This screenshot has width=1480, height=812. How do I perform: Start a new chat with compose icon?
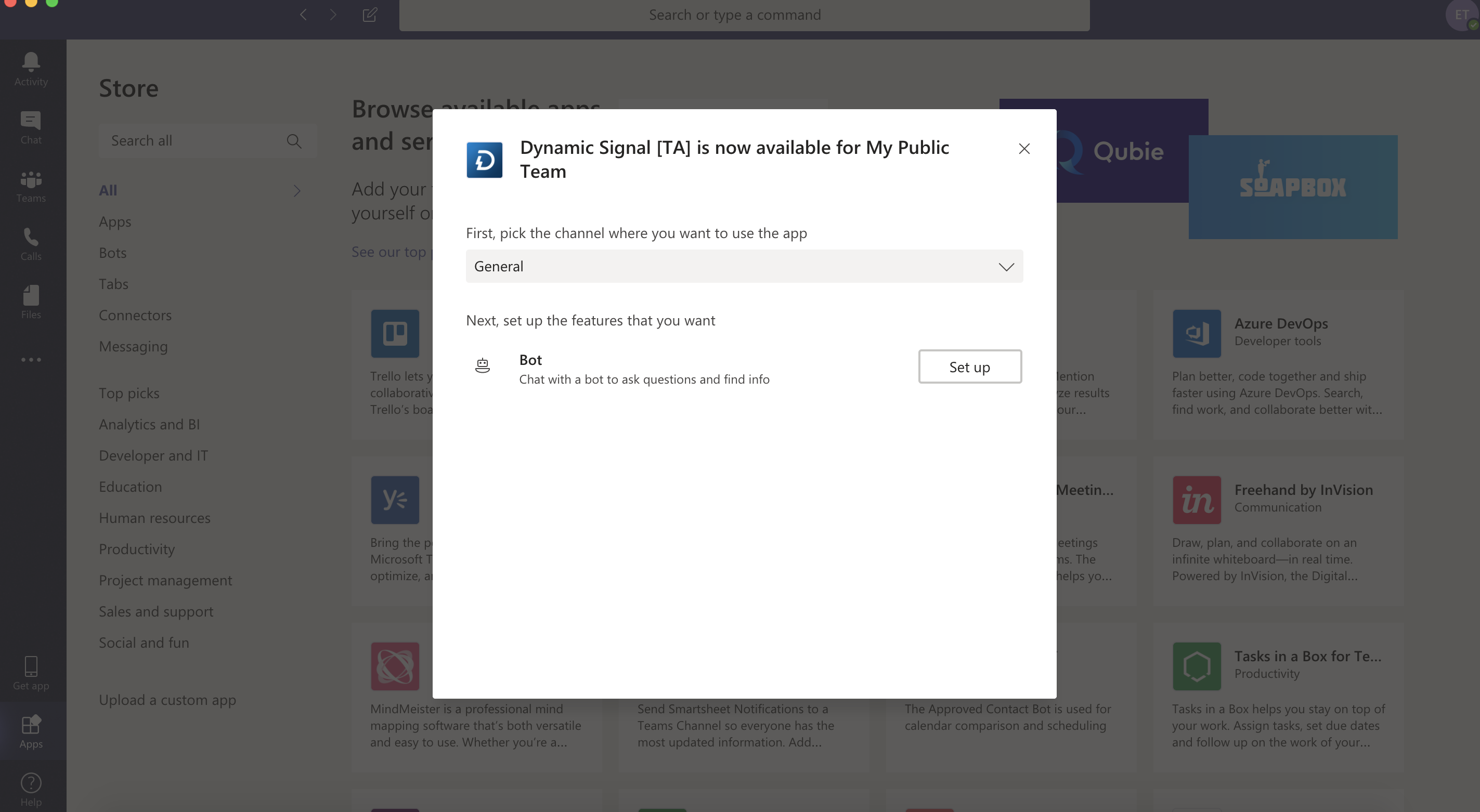(370, 15)
